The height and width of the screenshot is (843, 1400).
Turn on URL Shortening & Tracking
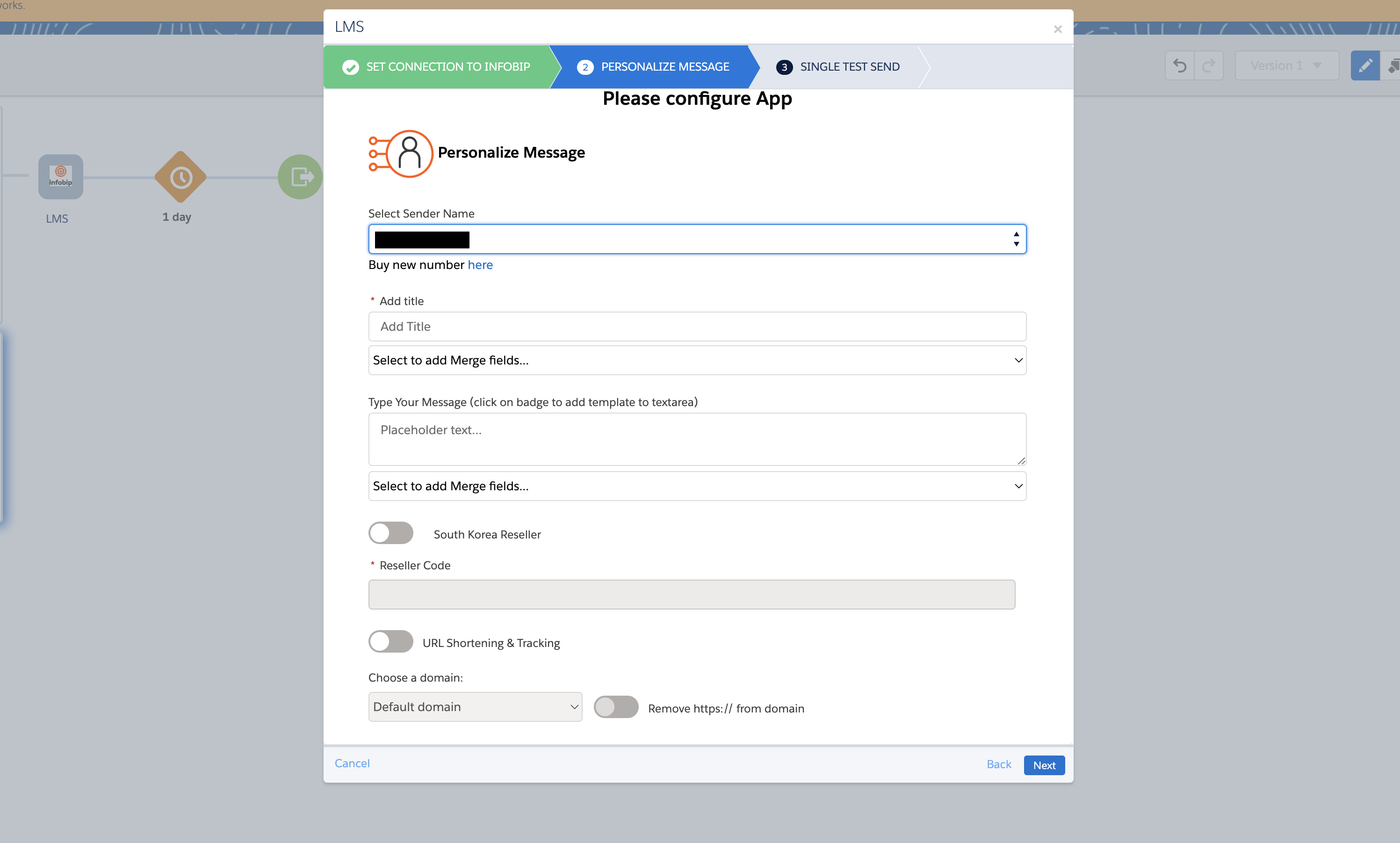click(x=390, y=641)
